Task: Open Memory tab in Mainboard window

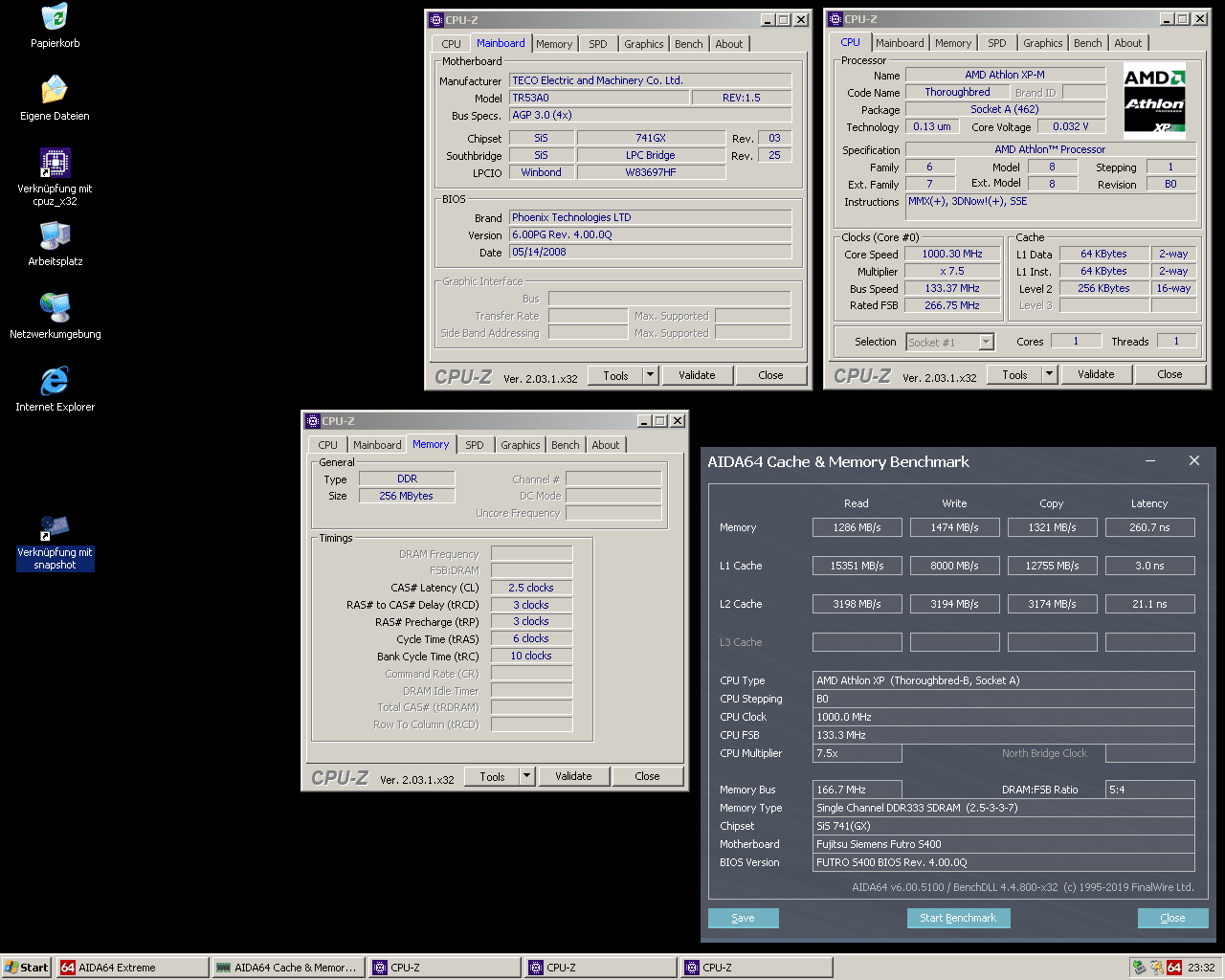Action: tap(554, 44)
